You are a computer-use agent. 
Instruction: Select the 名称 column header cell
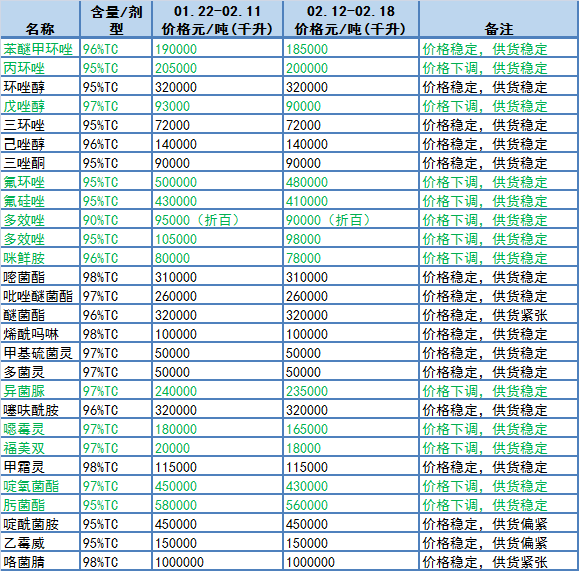pyautogui.click(x=40, y=19)
